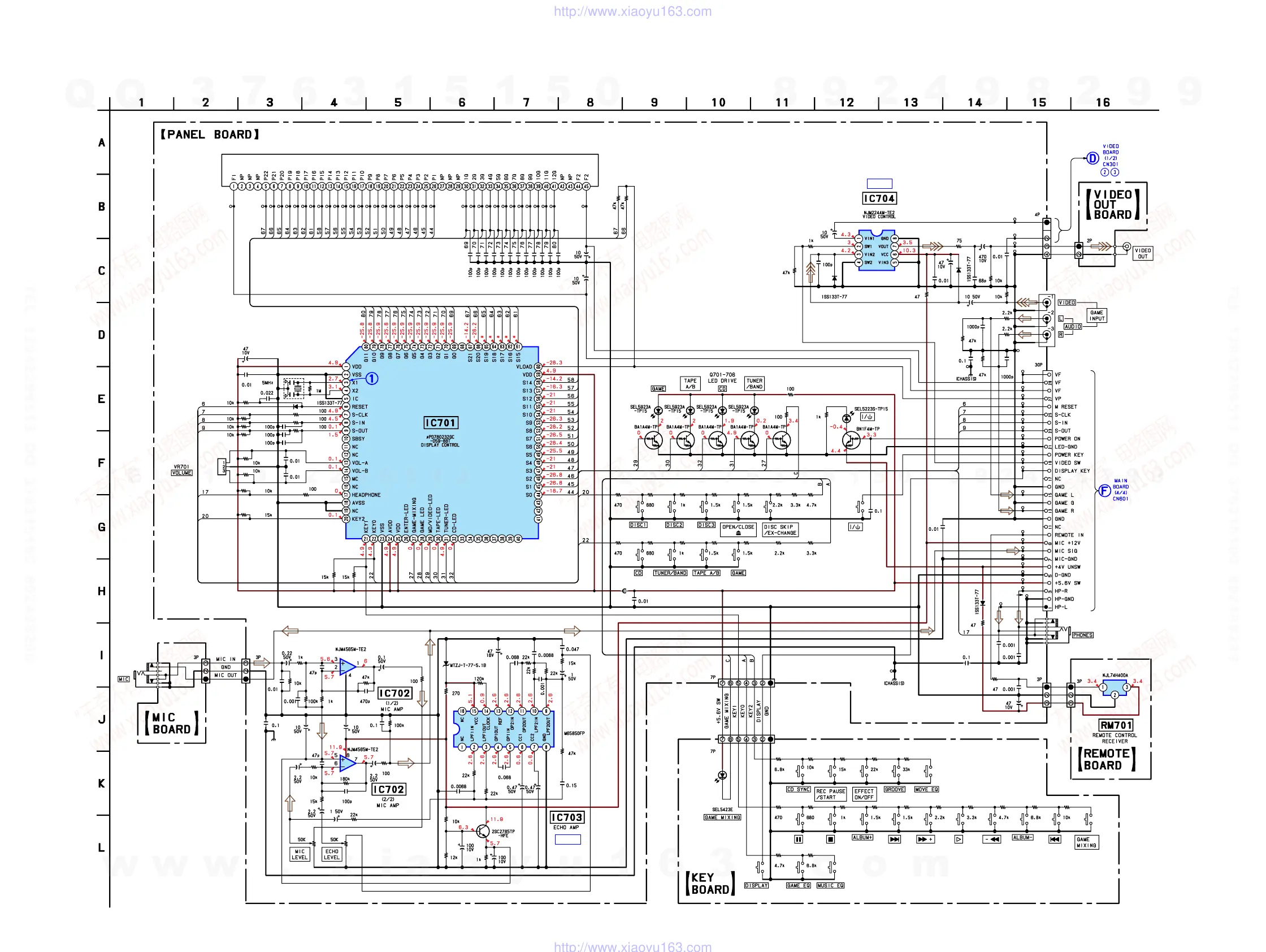Click the VIDEO OUT BOARD title
Screen dimensions: 1266x952
point(1113,205)
